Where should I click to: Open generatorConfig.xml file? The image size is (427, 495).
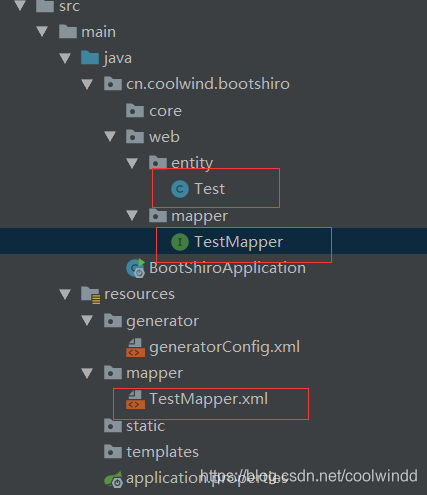[x=224, y=347]
